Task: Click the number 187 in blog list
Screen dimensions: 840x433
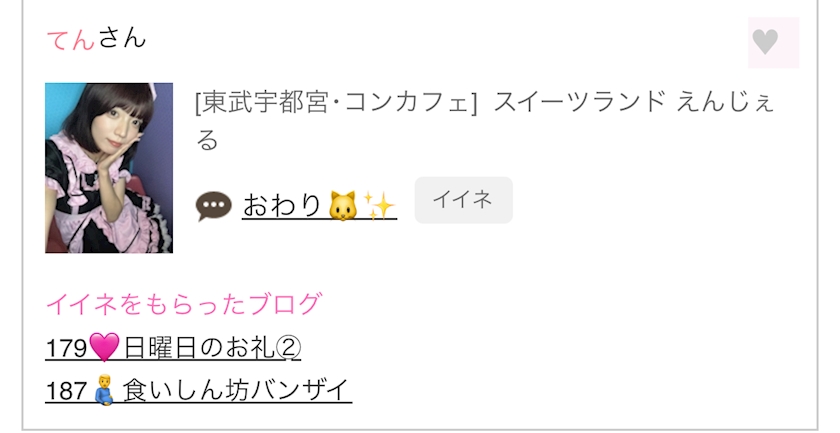Action: pyautogui.click(x=66, y=391)
